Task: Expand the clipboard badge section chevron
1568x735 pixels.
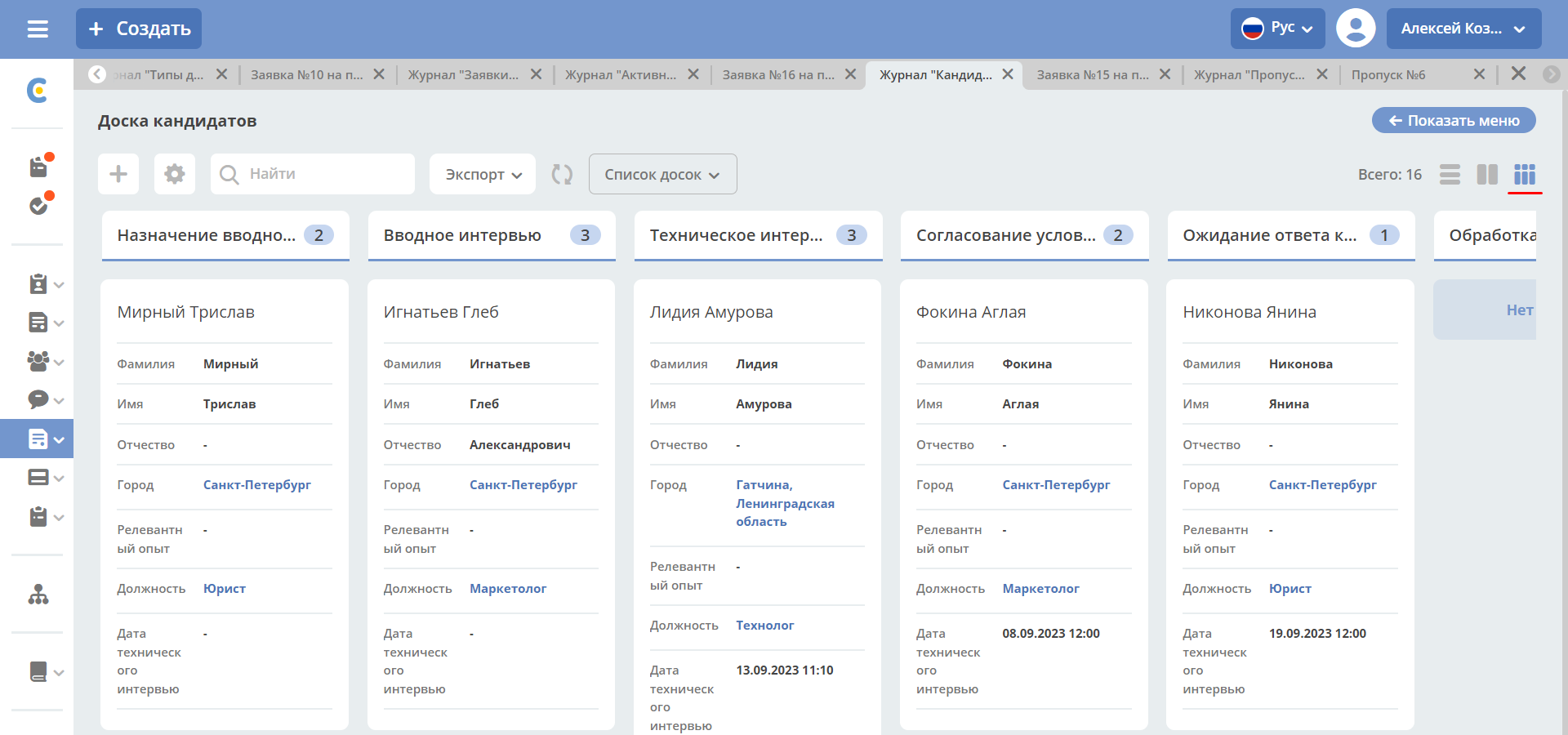Action: (x=59, y=285)
